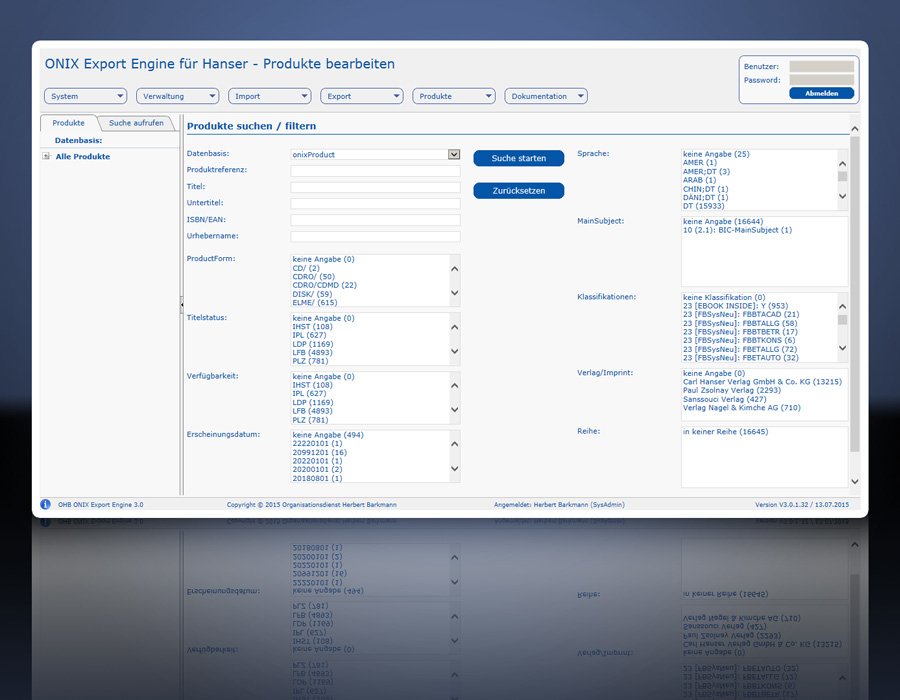Click main panel scrollbar down arrow
Image resolution: width=900 pixels, height=700 pixels.
tap(855, 481)
